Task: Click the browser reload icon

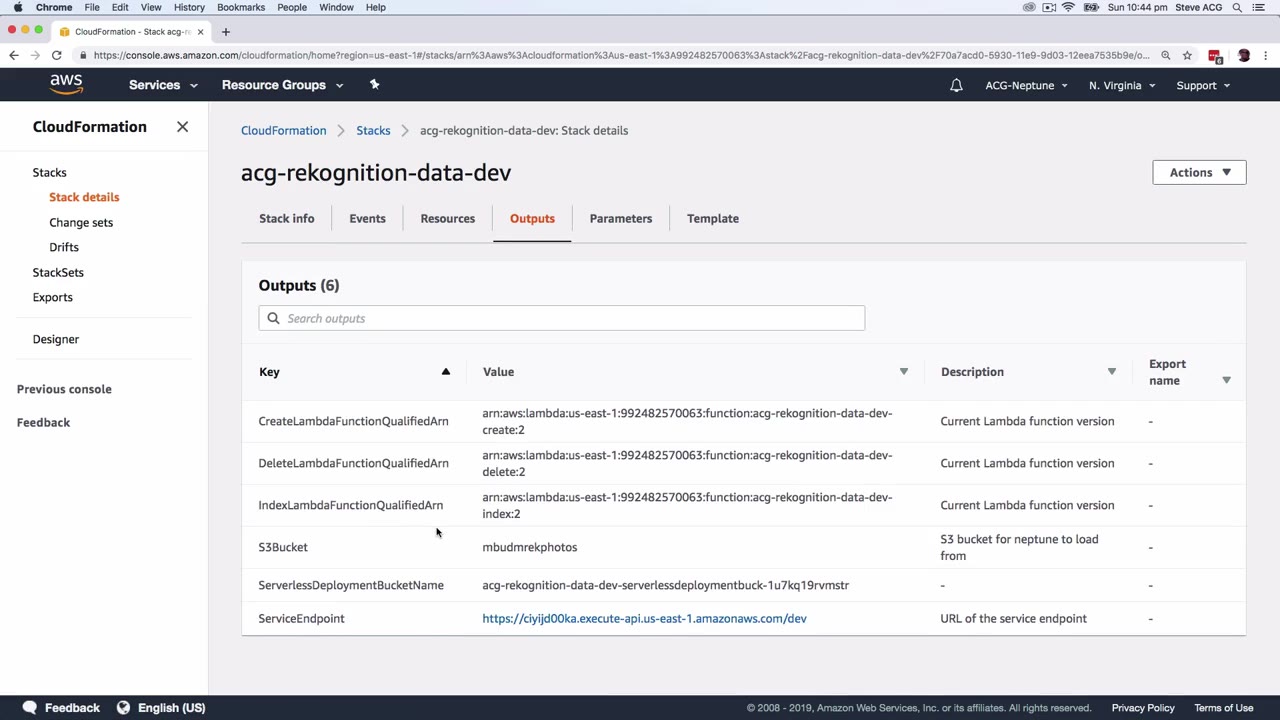Action: click(x=57, y=56)
